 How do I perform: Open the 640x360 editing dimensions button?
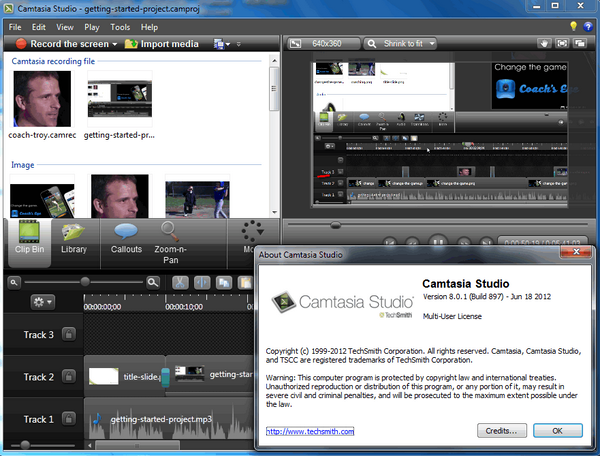coord(324,44)
